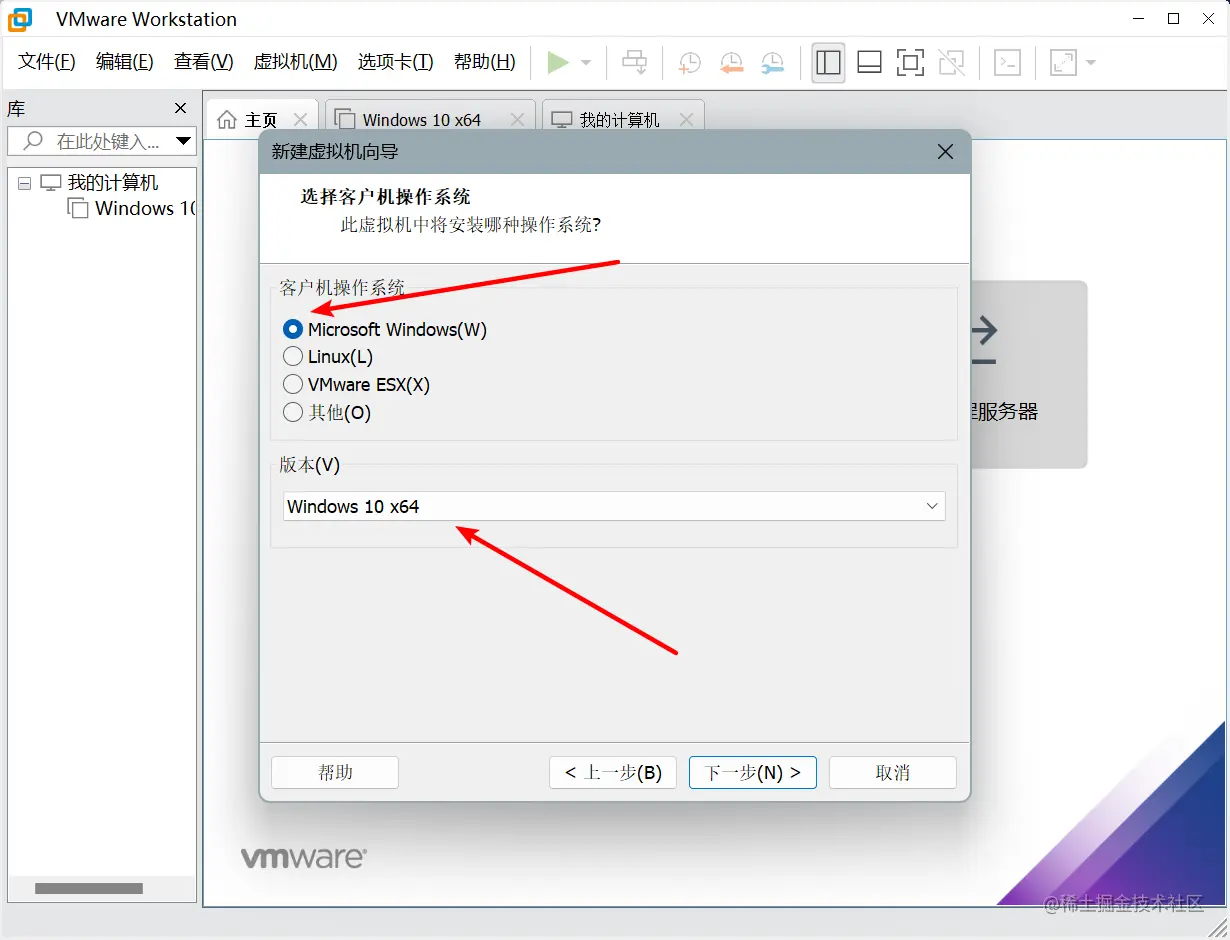Click the < 上一步(B) button
Screen dimensions: 1230x940
tap(613, 772)
